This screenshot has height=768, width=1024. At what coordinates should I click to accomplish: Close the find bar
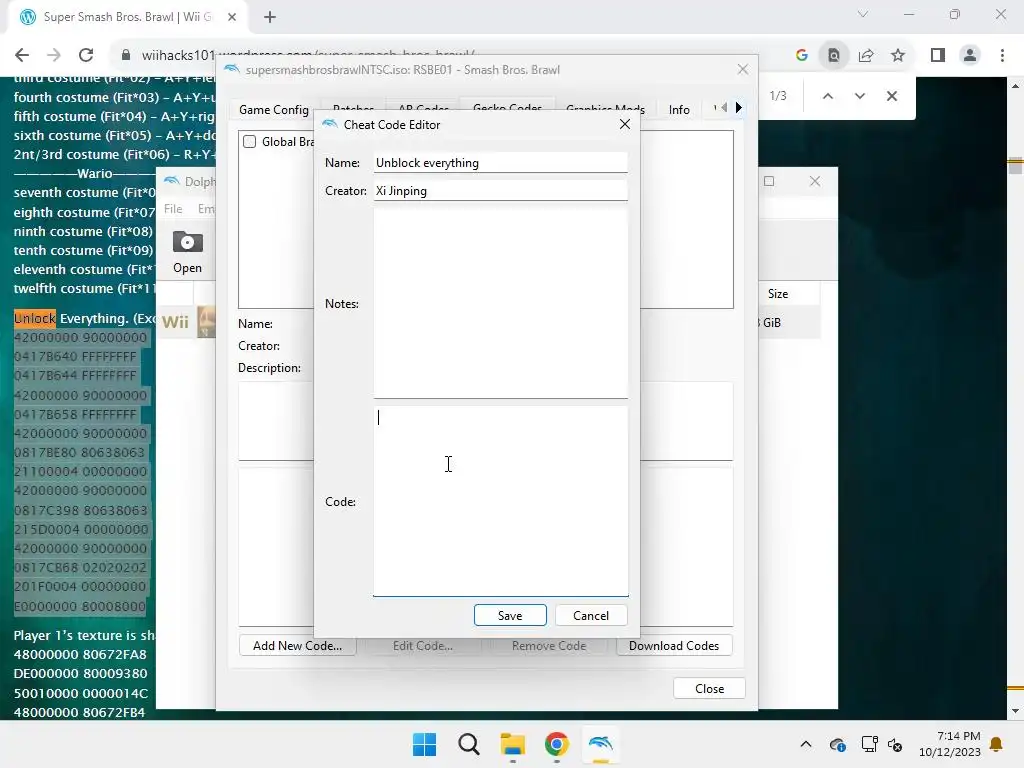[891, 96]
